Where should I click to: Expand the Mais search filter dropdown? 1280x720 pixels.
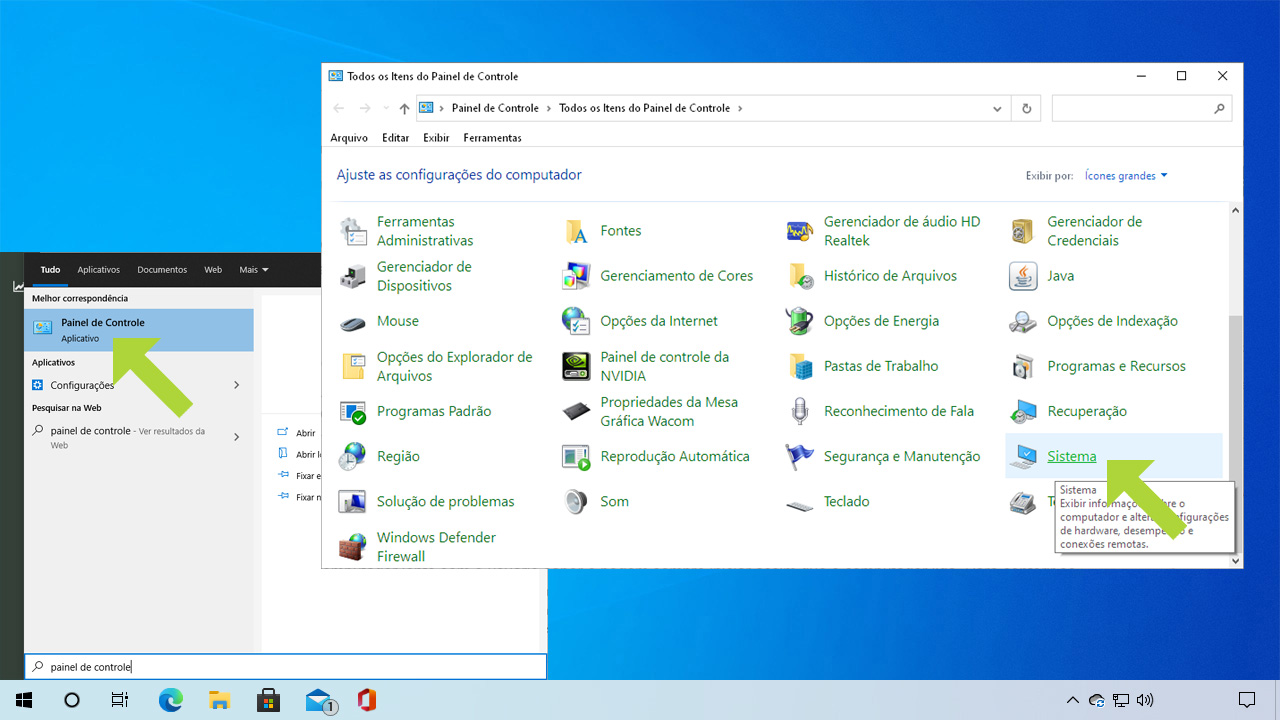click(254, 270)
